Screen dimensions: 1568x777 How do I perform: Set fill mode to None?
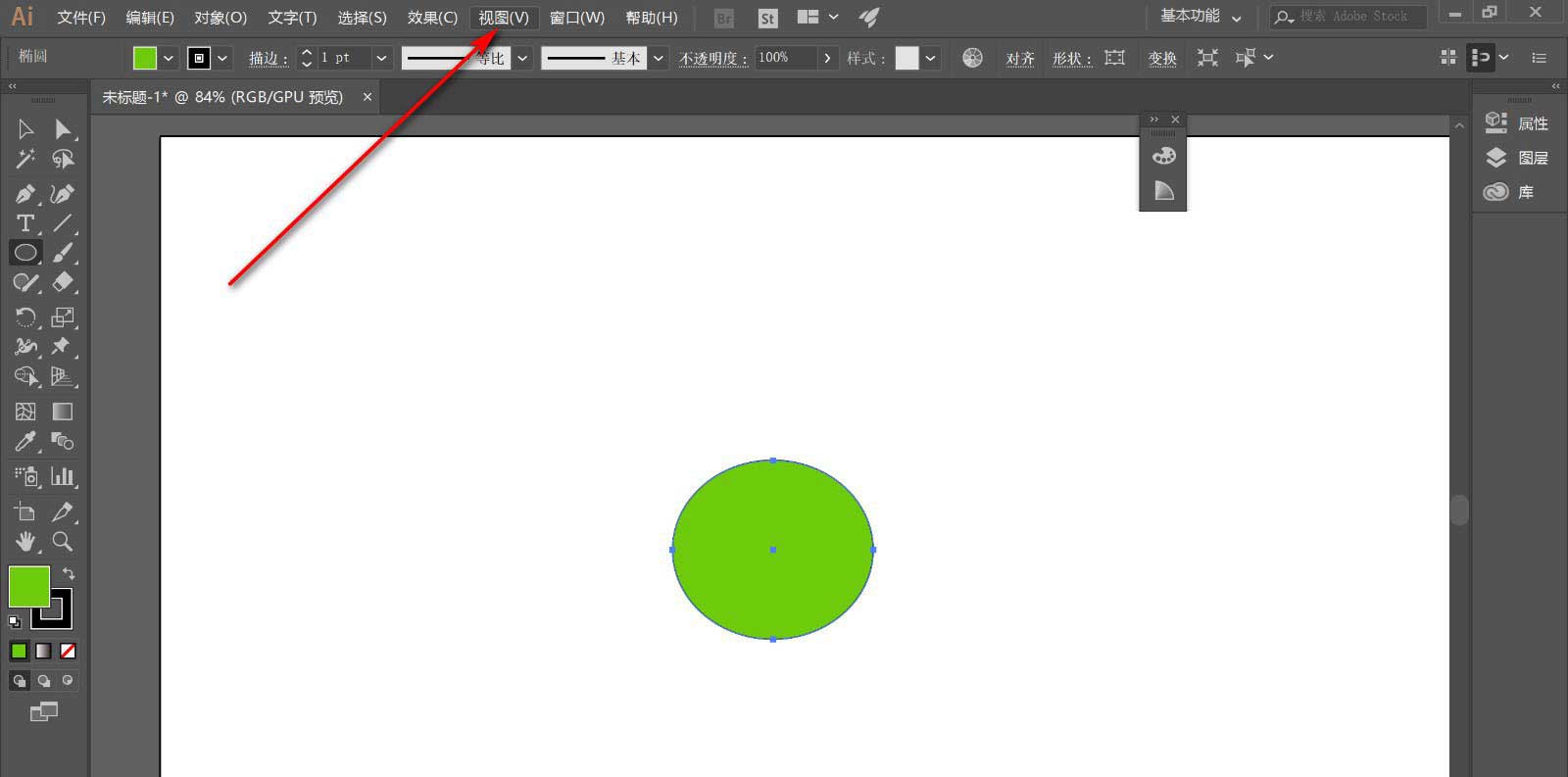pyautogui.click(x=68, y=651)
